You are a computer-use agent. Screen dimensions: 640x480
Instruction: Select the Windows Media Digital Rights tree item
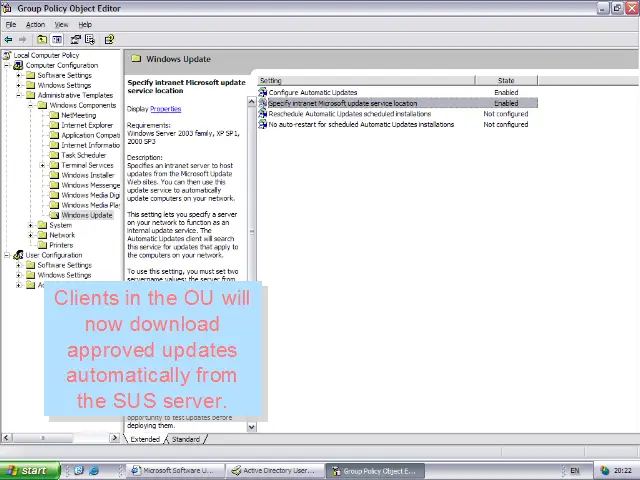[x=90, y=195]
